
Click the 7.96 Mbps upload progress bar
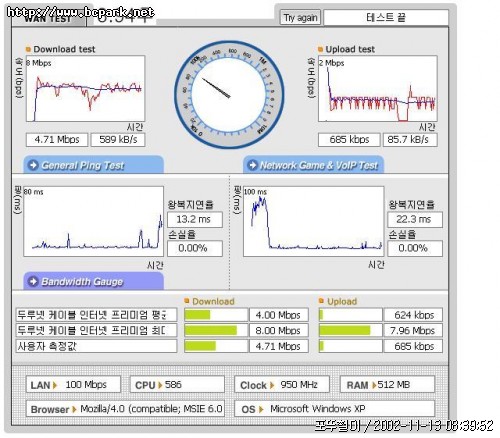pos(350,330)
